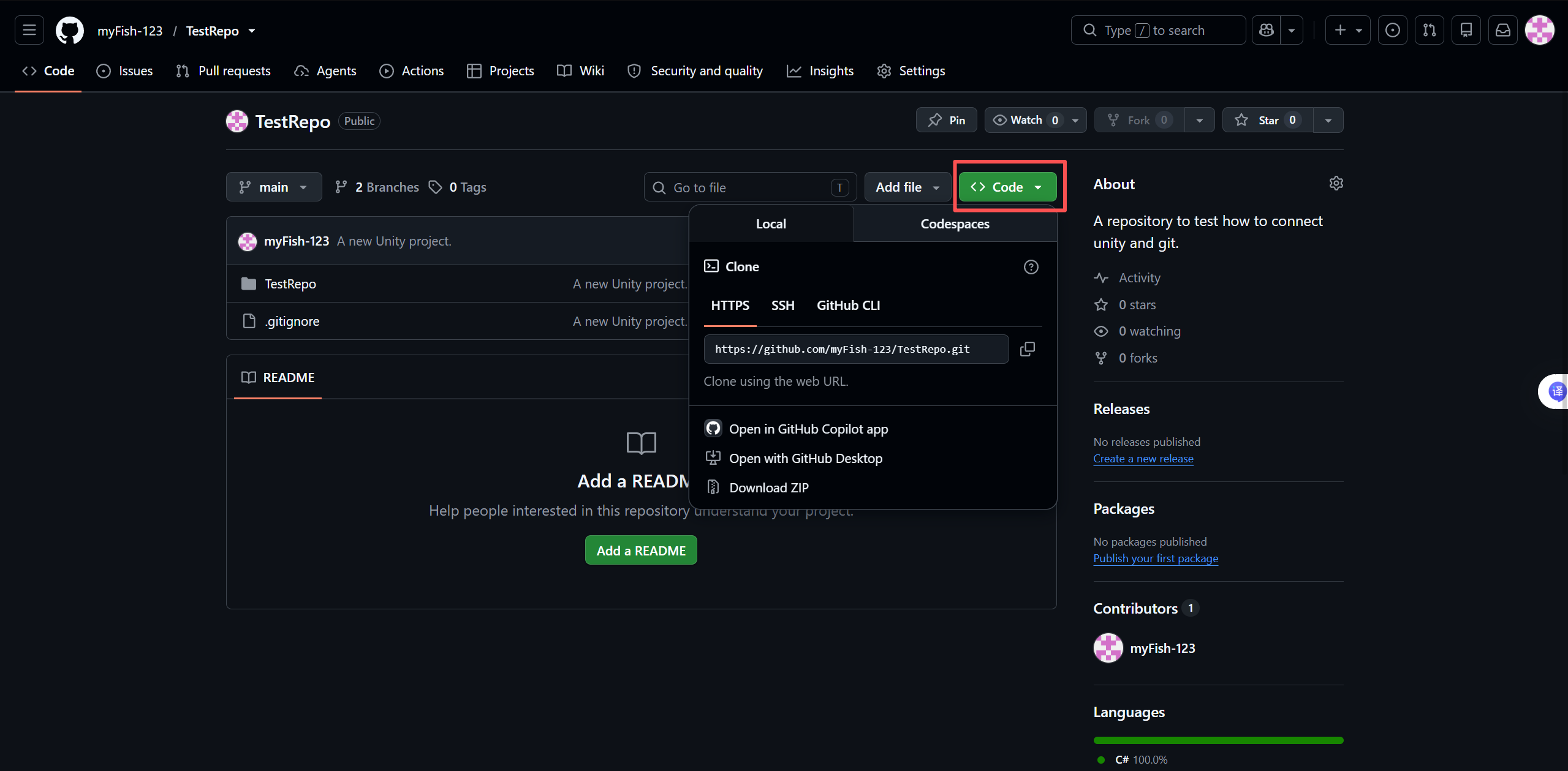Open the create new plus dropdown

click(x=1347, y=30)
